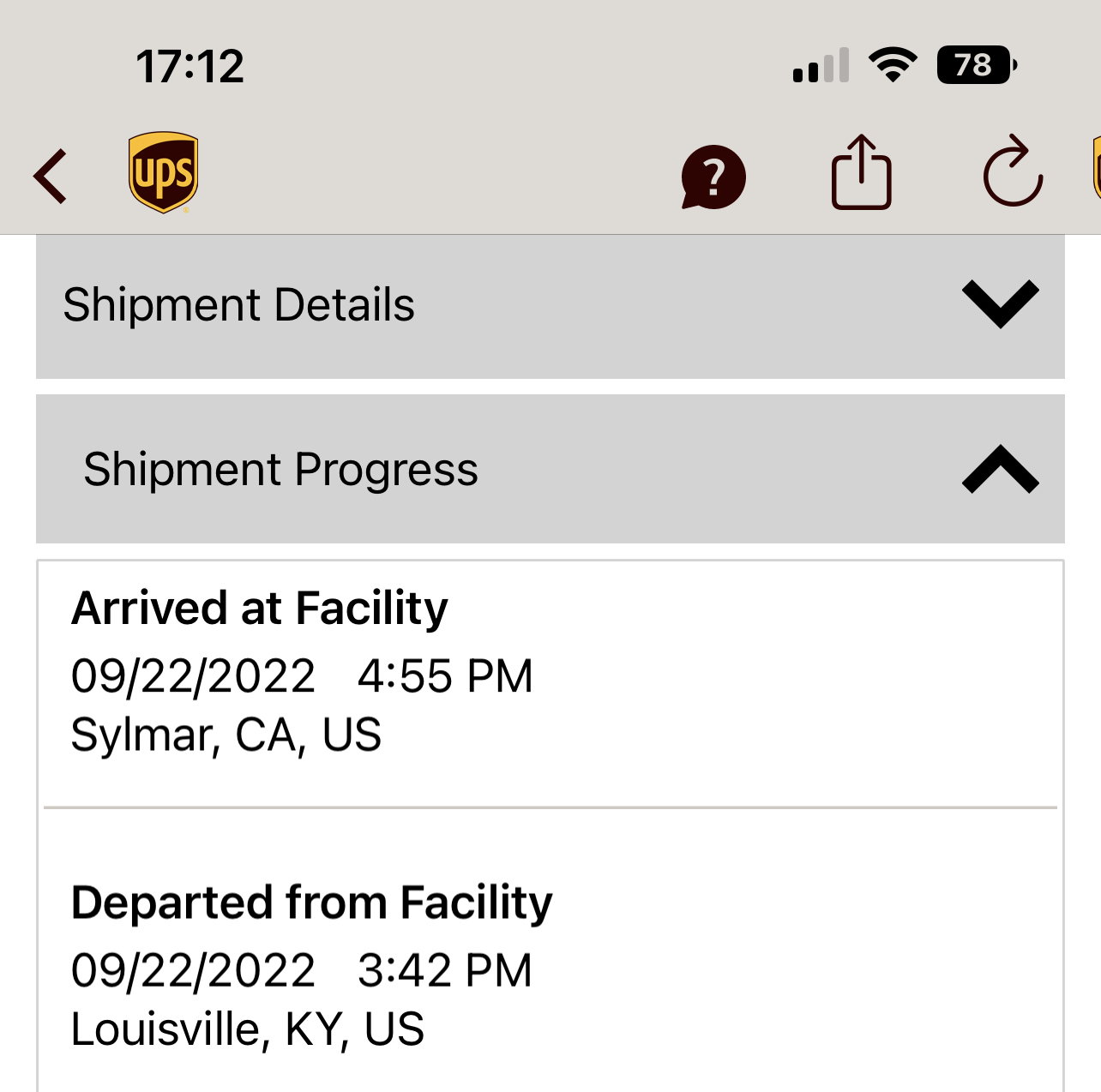Screen dimensions: 1101x1092
Task: Tap the 4:55 PM arrival timestamp
Action: (445, 676)
